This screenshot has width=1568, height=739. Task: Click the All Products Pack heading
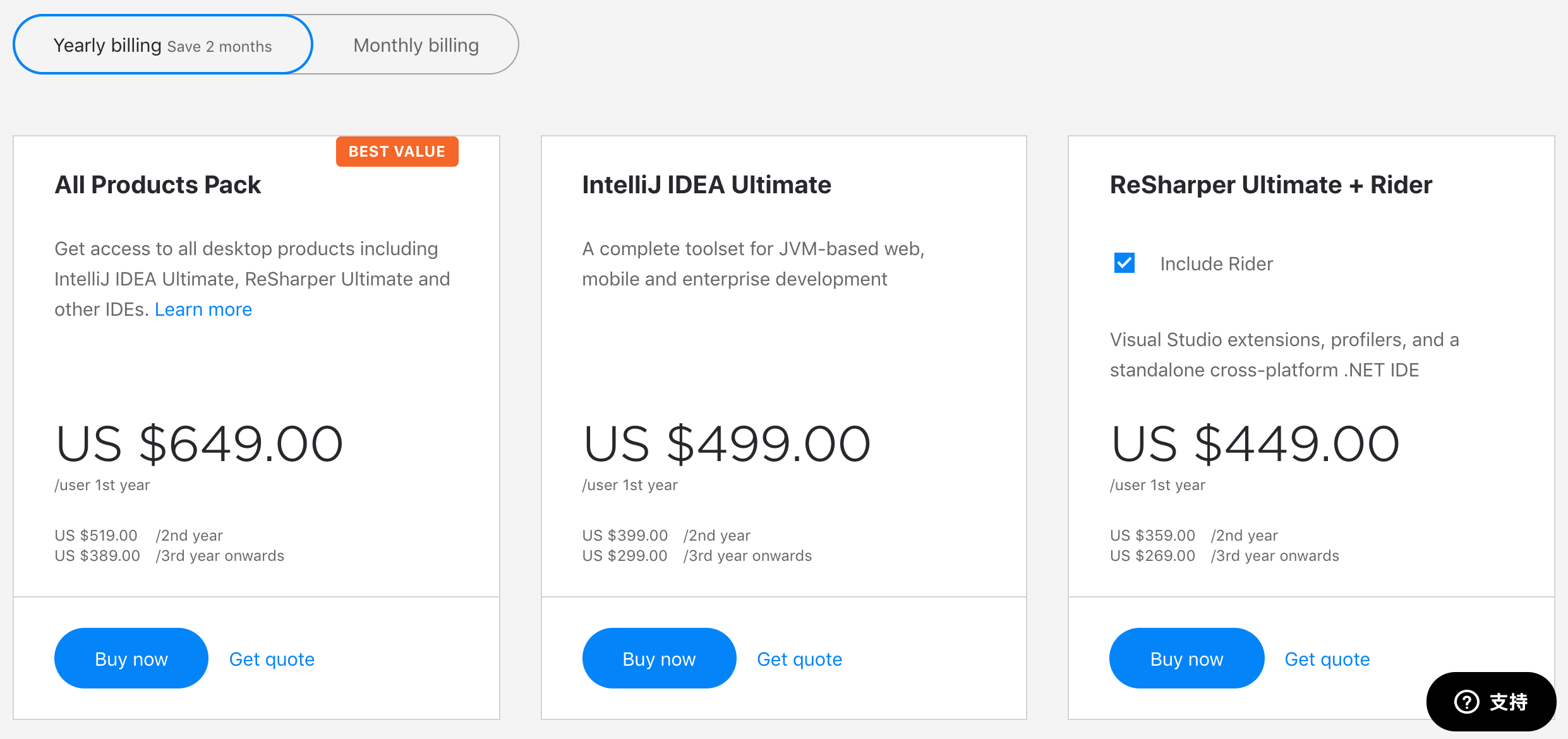pyautogui.click(x=158, y=185)
